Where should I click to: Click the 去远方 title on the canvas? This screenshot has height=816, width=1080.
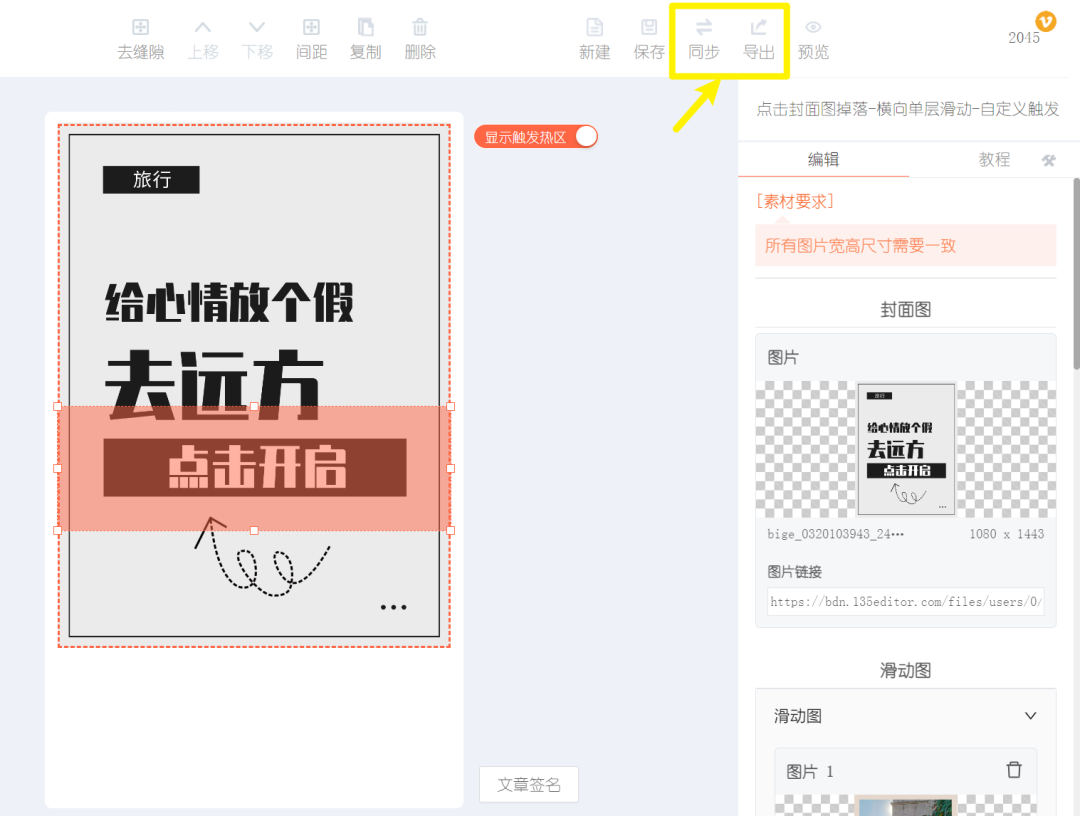(x=214, y=384)
